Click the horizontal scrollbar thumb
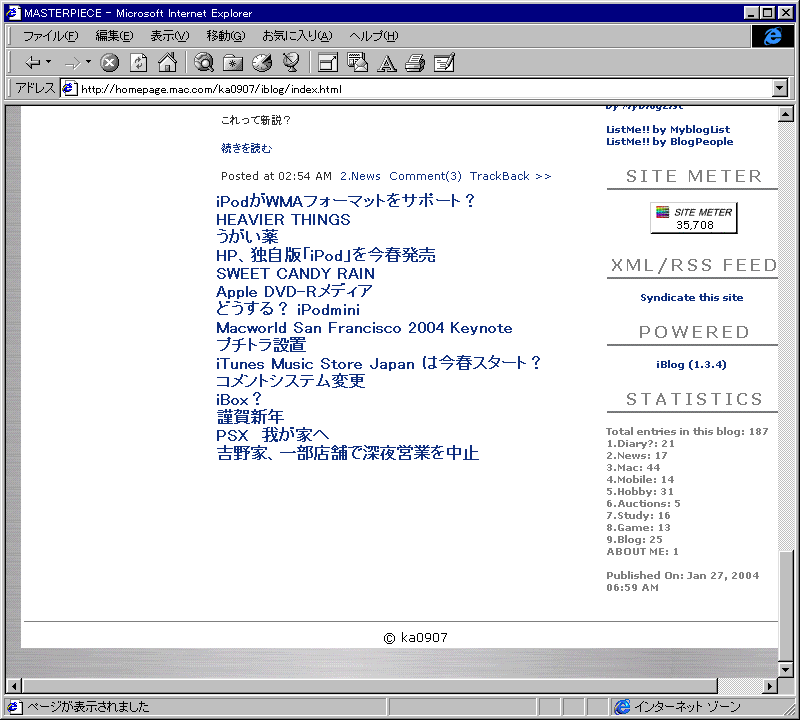Screen dimensions: 800x720 (x=369, y=686)
